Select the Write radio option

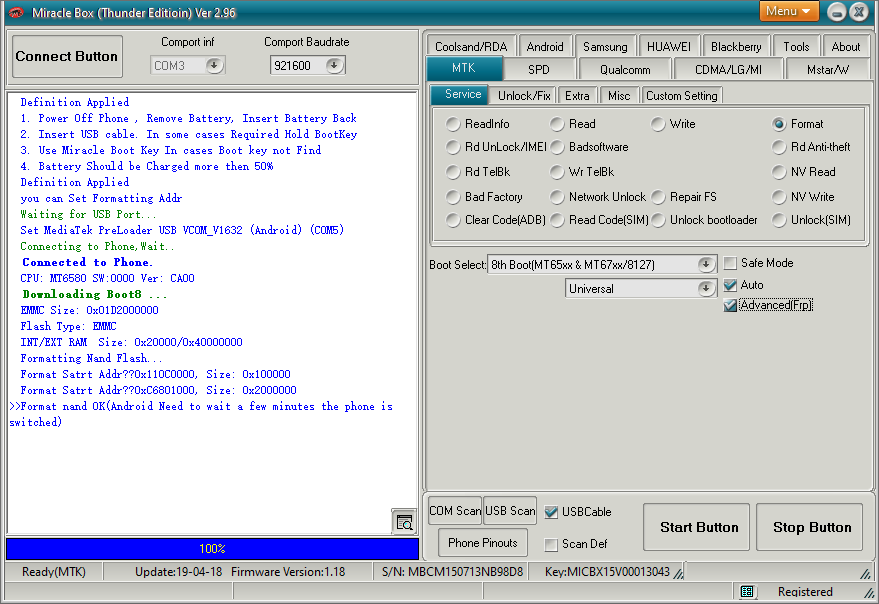click(x=673, y=124)
